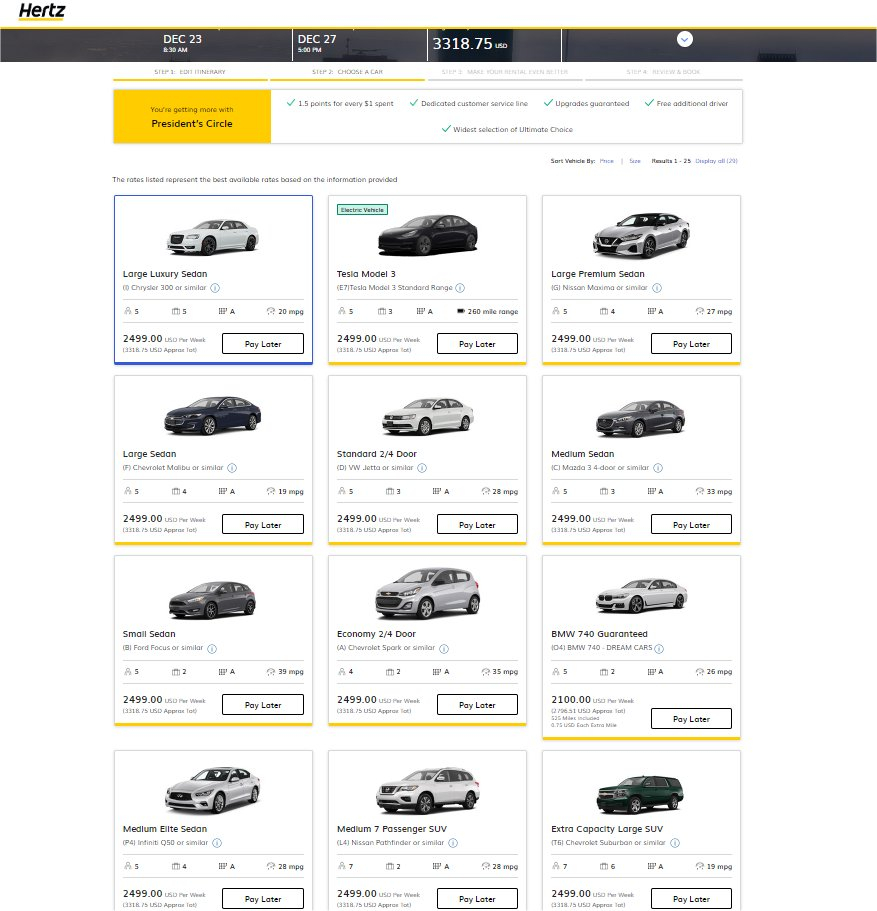Open Step 4 Review & Book tab

tap(663, 72)
